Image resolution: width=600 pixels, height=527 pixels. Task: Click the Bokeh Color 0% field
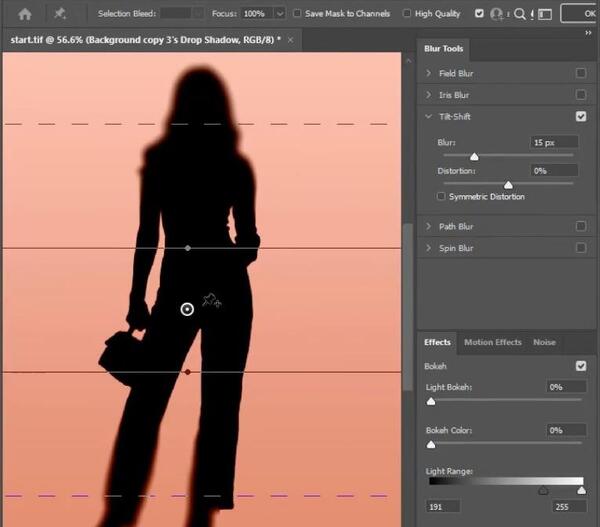[x=566, y=430]
